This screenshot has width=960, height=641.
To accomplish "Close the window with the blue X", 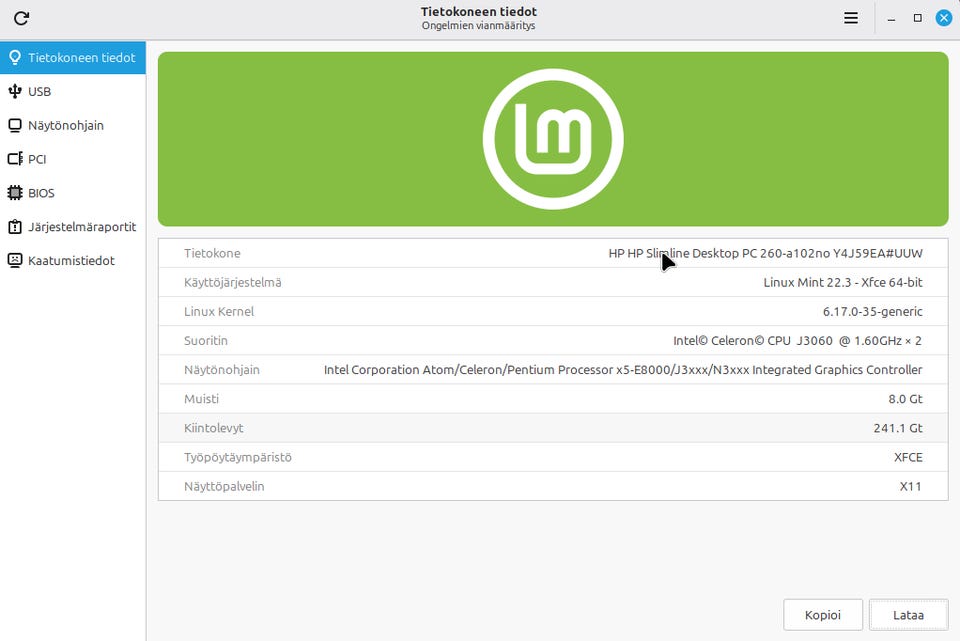I will point(943,18).
